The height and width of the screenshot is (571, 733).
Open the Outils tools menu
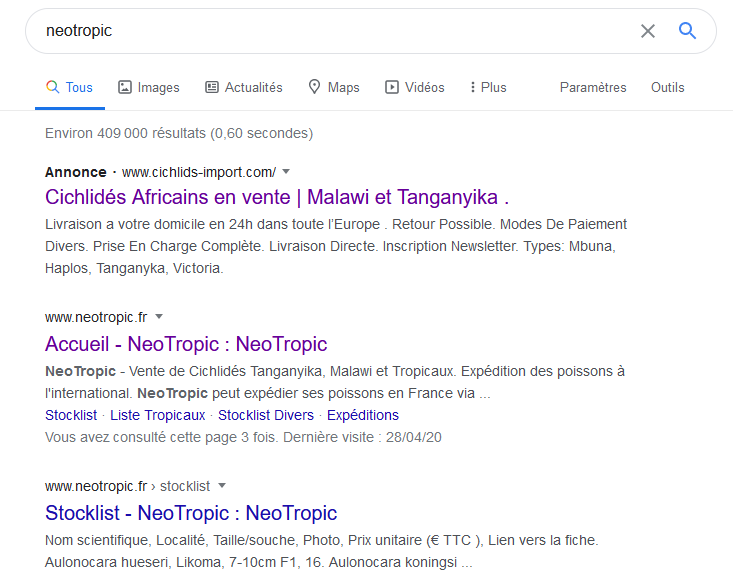click(x=668, y=87)
